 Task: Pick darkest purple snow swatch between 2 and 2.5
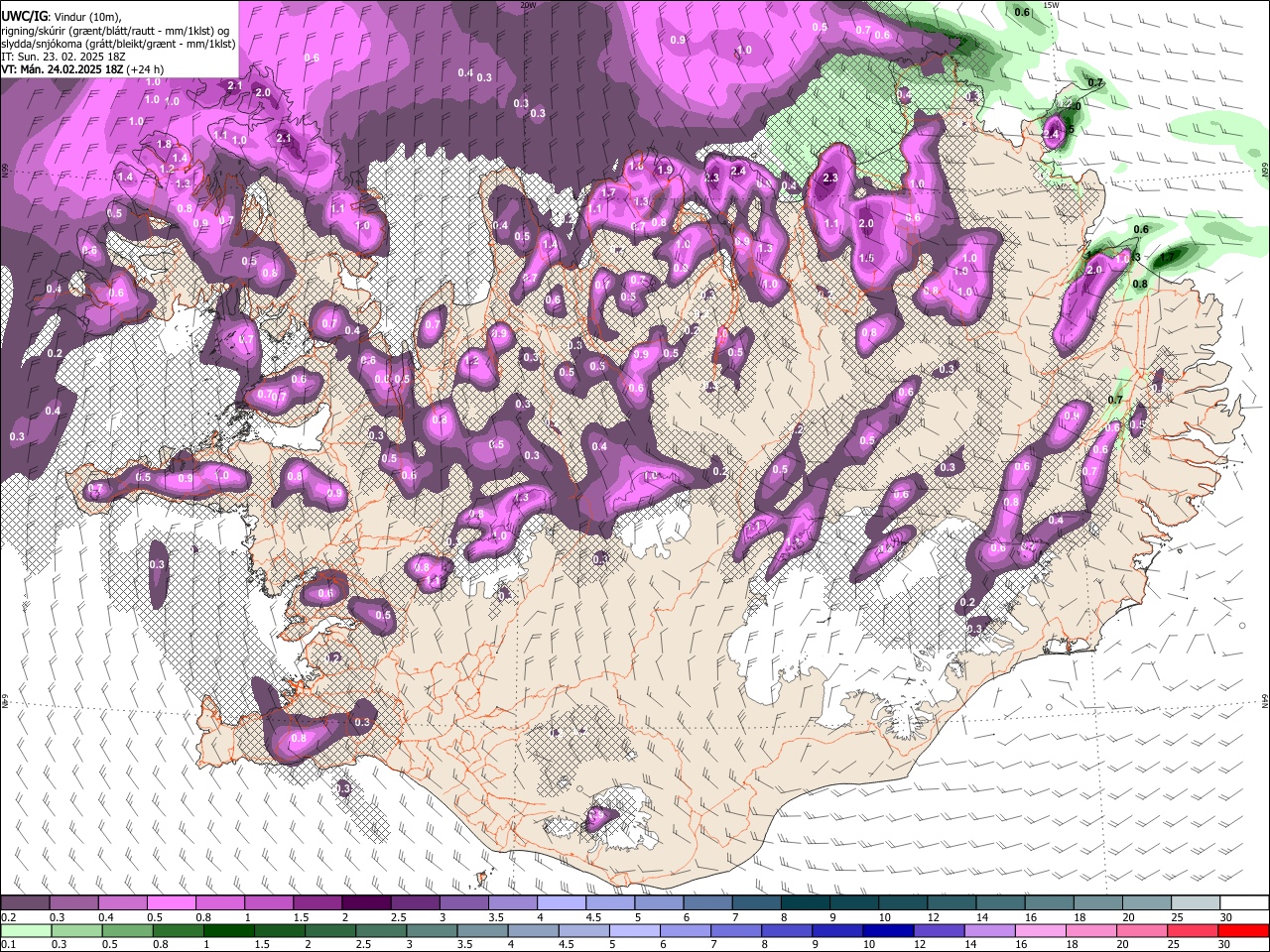(366, 903)
